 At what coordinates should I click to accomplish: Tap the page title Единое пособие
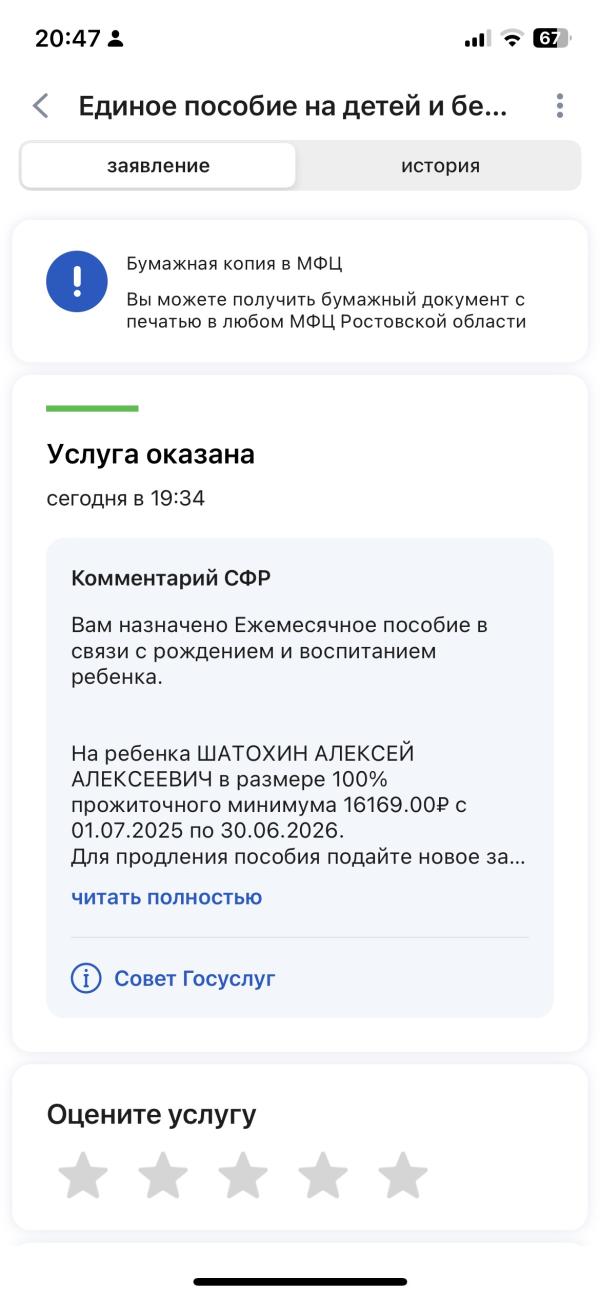pyautogui.click(x=293, y=106)
